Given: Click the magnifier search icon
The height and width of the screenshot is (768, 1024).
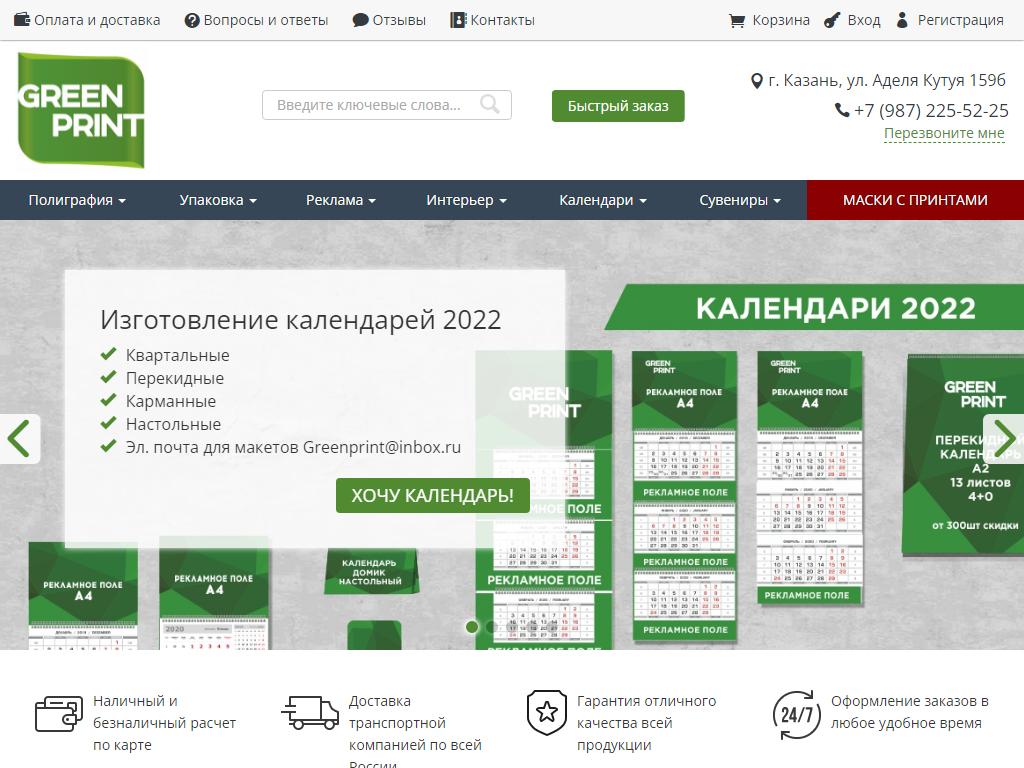Looking at the screenshot, I should point(490,105).
